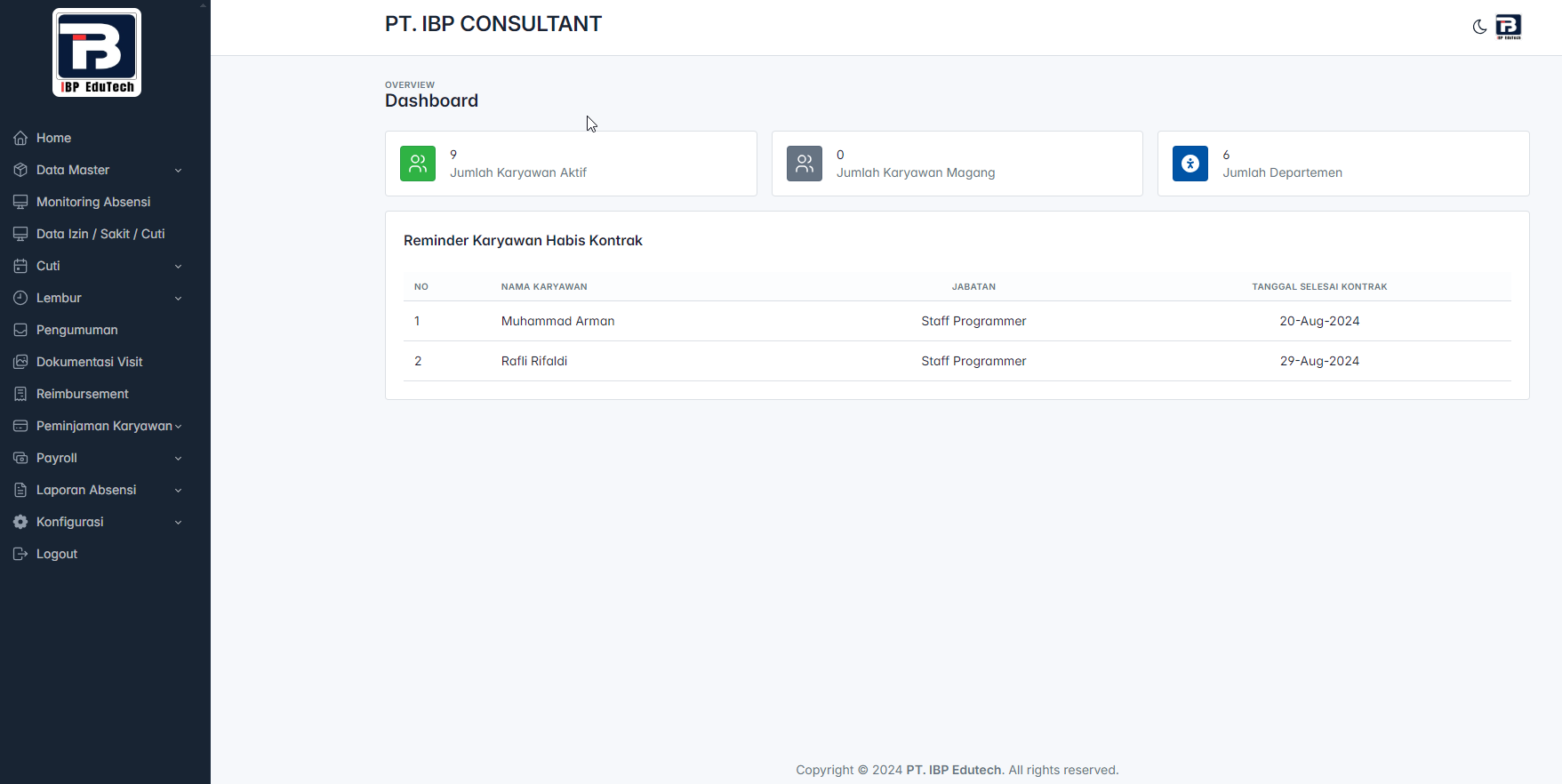
Task: Click the NAMA KARYAWAN column header
Action: click(x=544, y=287)
